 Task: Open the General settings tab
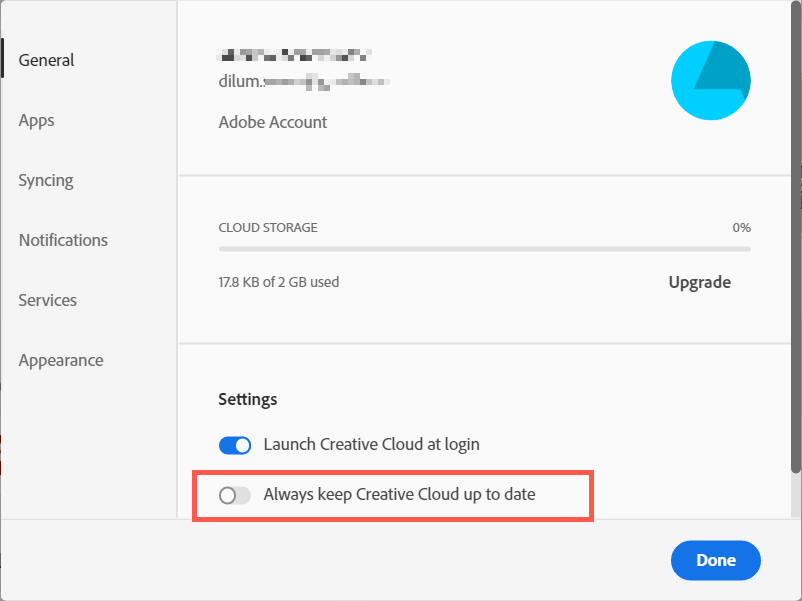click(x=47, y=60)
